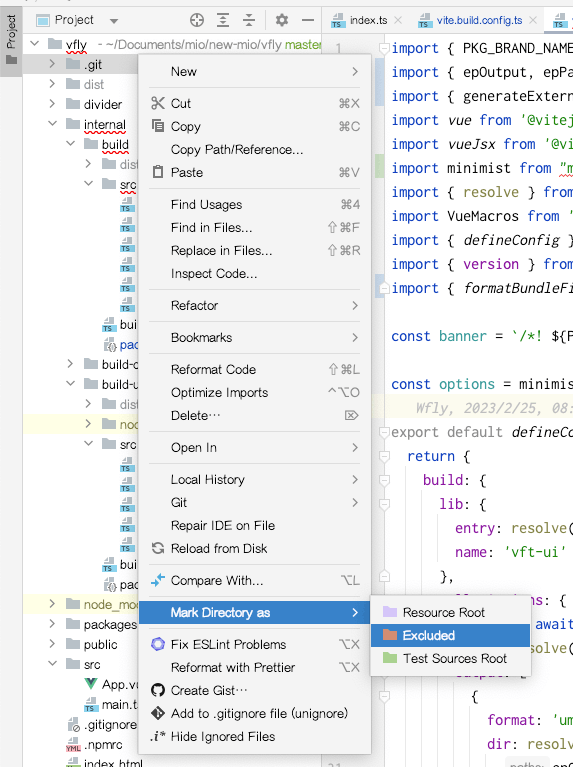Open Project panel settings gear
This screenshot has width=573, height=767.
pos(282,20)
